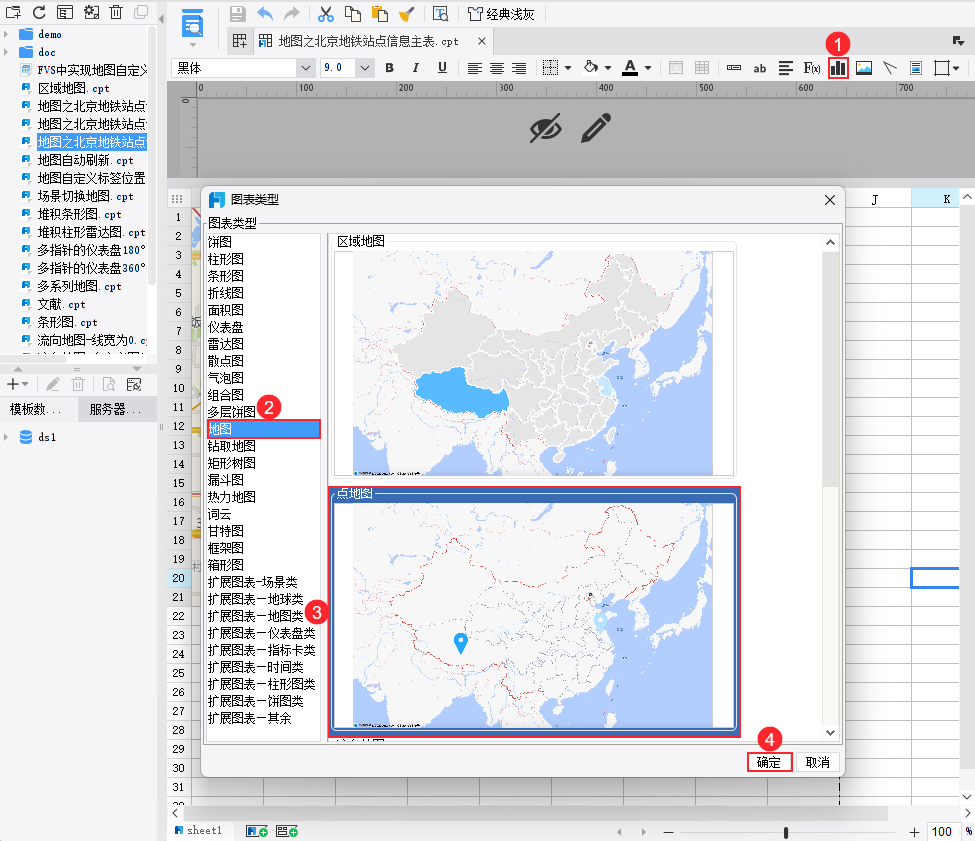Viewport: 975px width, 841px height.
Task: Choose 地图 in chart type list
Action: click(264, 429)
